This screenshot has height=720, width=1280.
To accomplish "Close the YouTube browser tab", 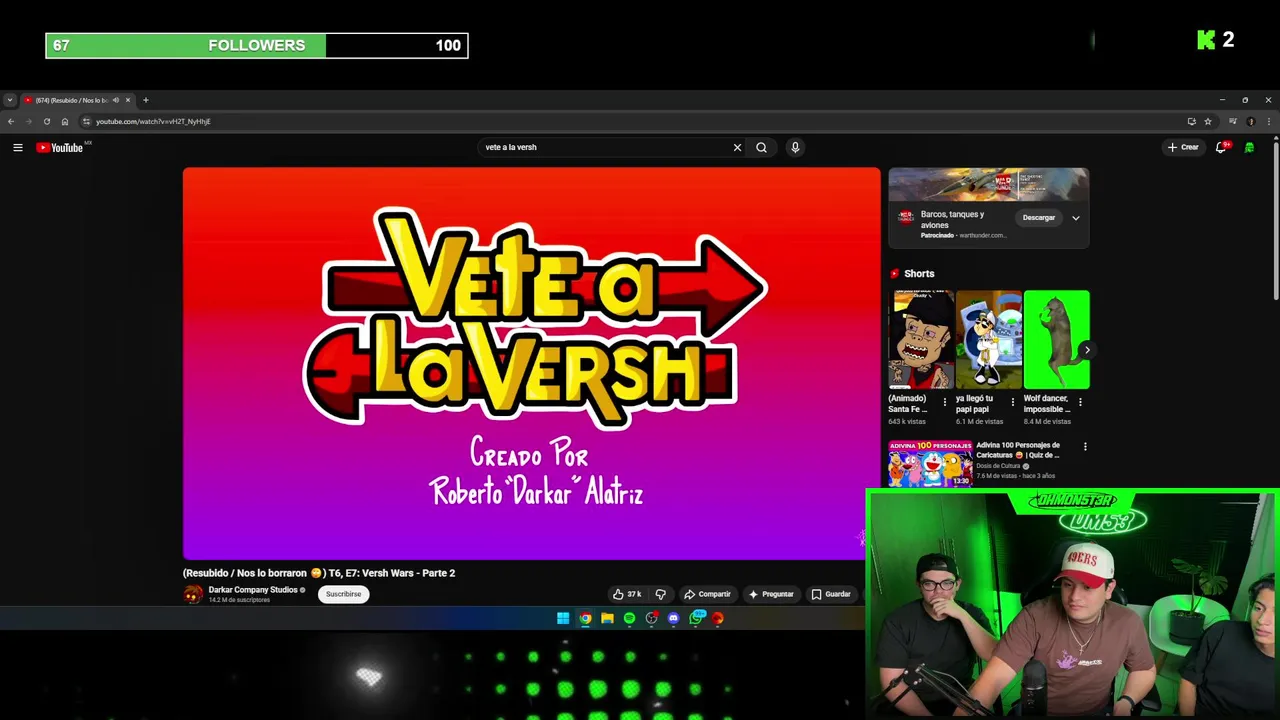I will [x=128, y=100].
